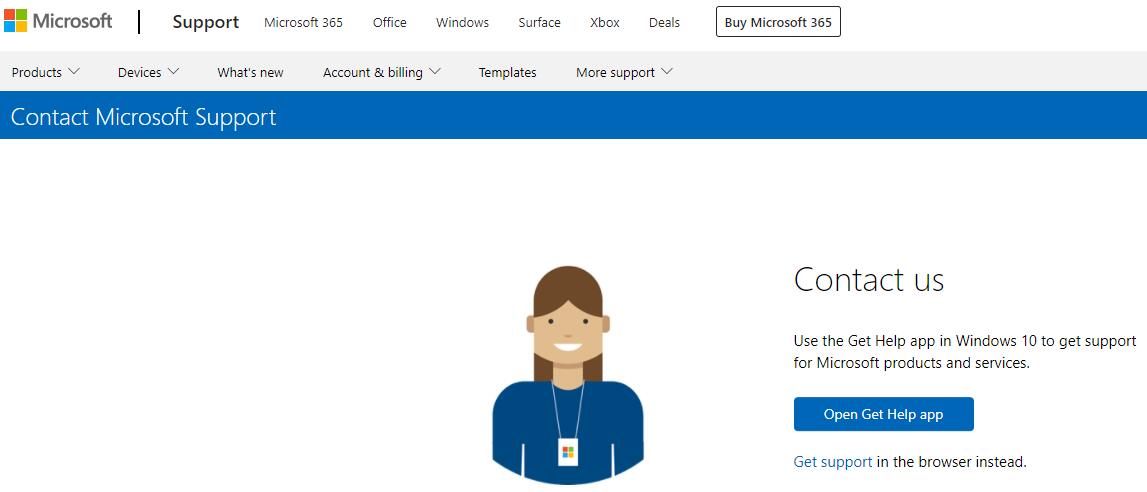This screenshot has height=492, width=1147.
Task: Click the Open Get Help app button
Action: tap(884, 414)
